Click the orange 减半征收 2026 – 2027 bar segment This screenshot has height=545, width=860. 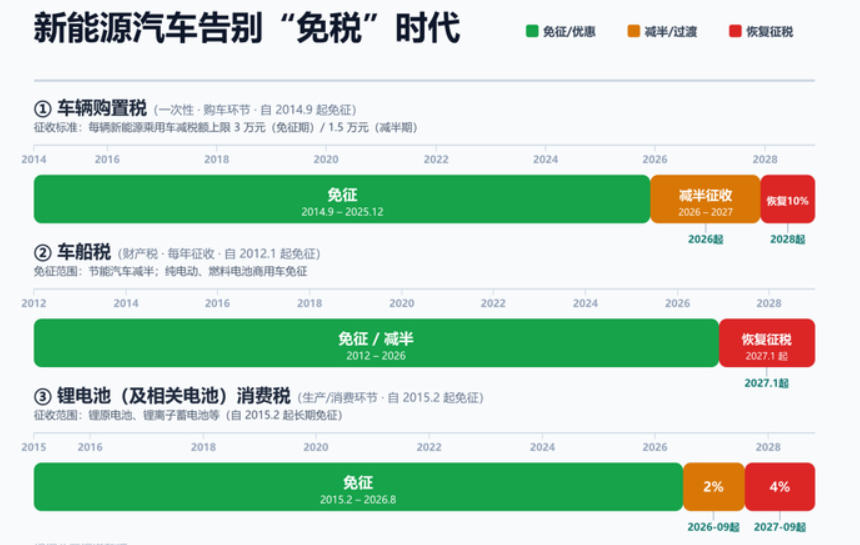(705, 199)
